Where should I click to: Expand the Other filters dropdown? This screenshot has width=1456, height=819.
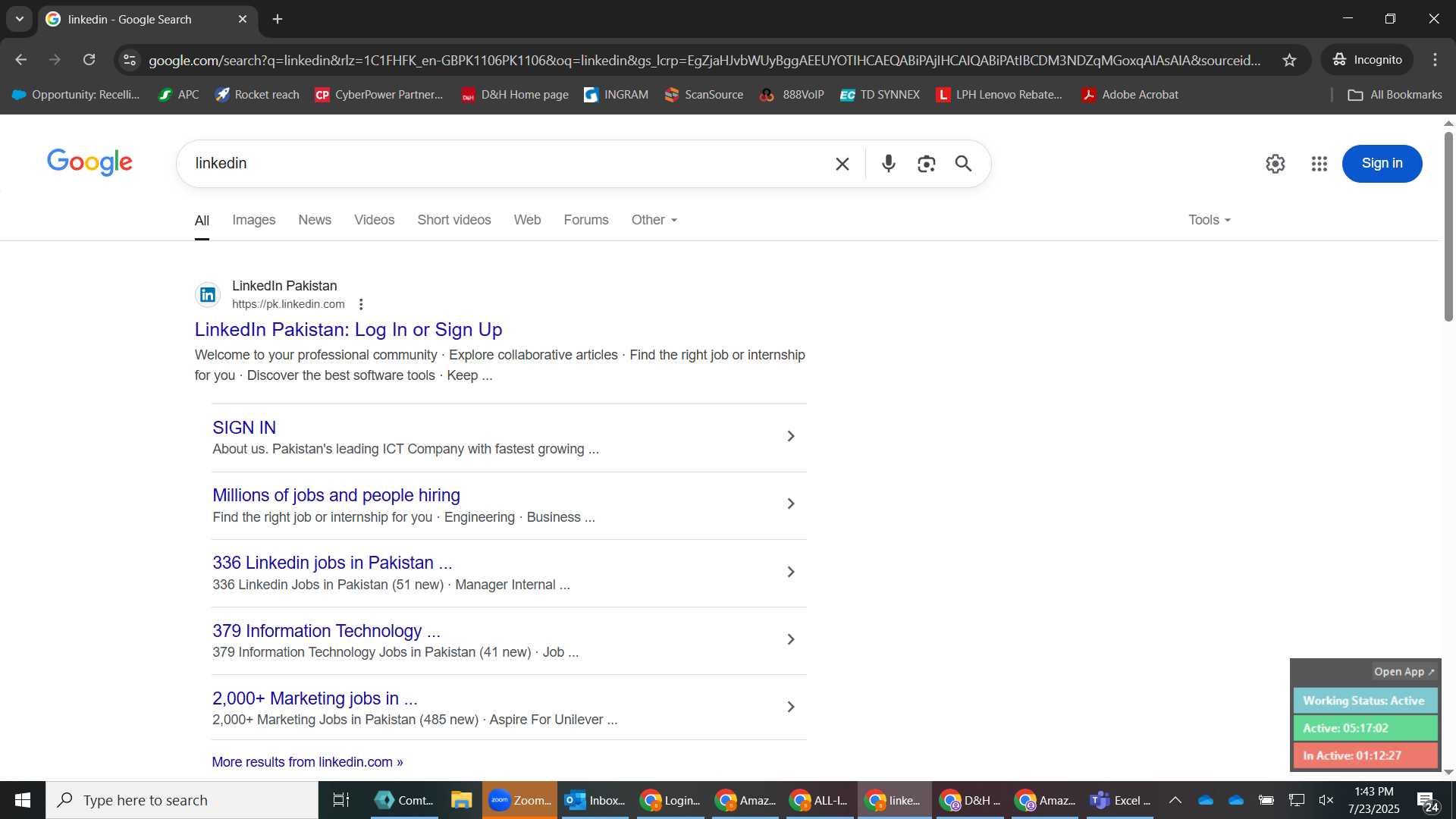pyautogui.click(x=654, y=220)
